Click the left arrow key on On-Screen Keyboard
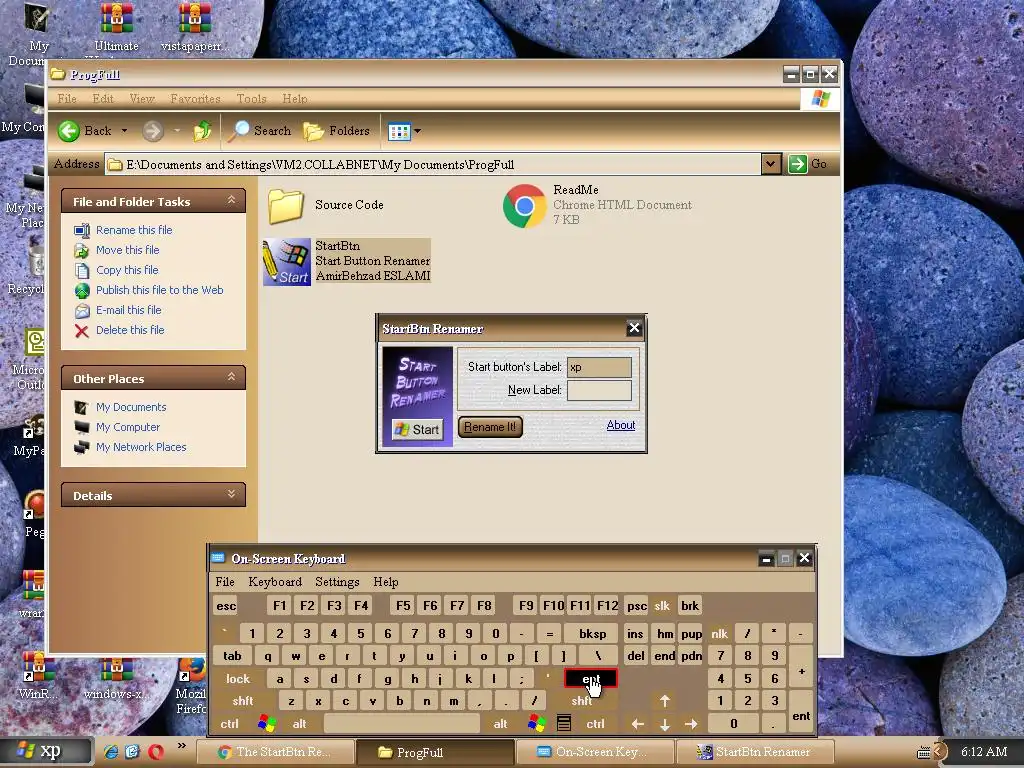This screenshot has height=768, width=1024. [637, 724]
